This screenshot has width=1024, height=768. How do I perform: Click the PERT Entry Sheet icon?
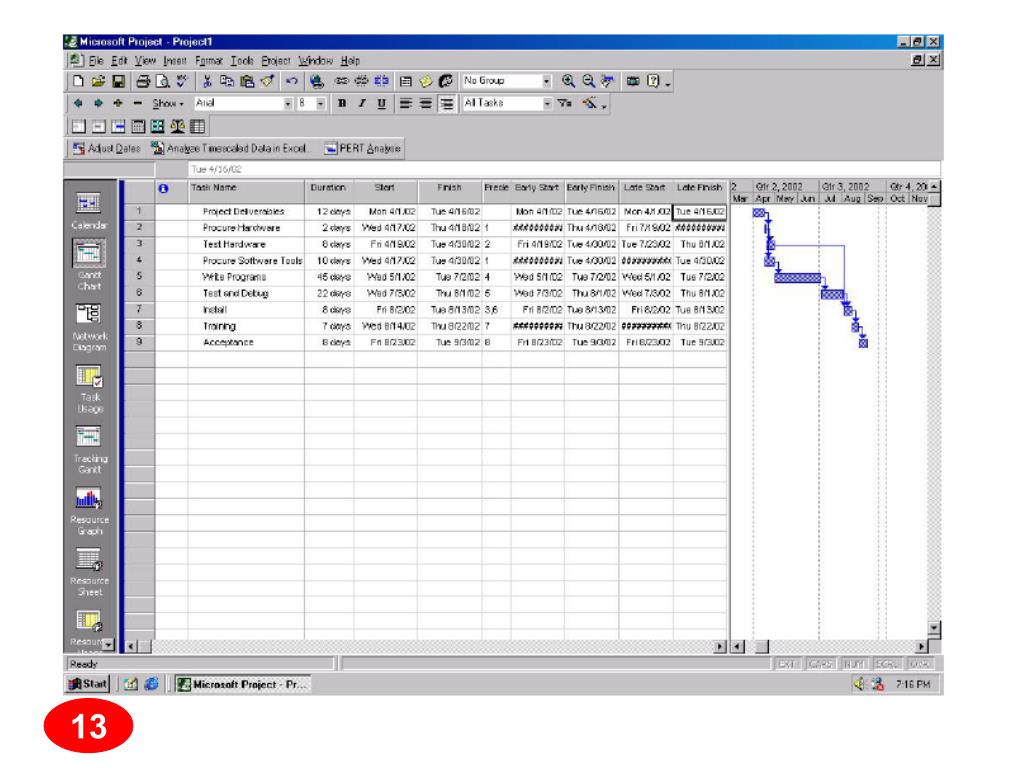point(197,126)
